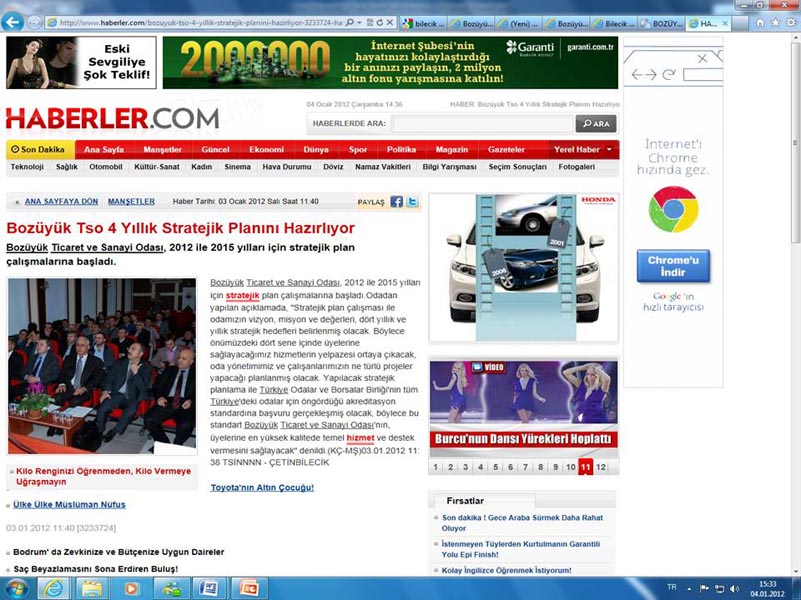Image resolution: width=801 pixels, height=600 pixels.
Task: Select slide 1 in the video pager
Action: click(436, 467)
